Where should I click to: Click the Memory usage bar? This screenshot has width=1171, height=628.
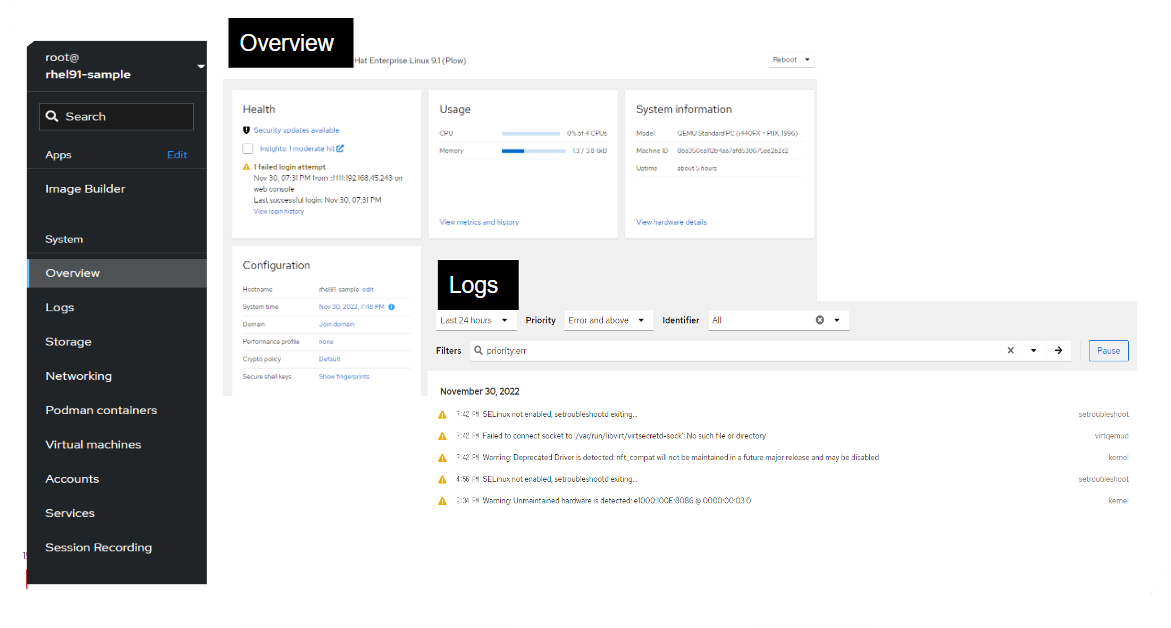coord(533,151)
